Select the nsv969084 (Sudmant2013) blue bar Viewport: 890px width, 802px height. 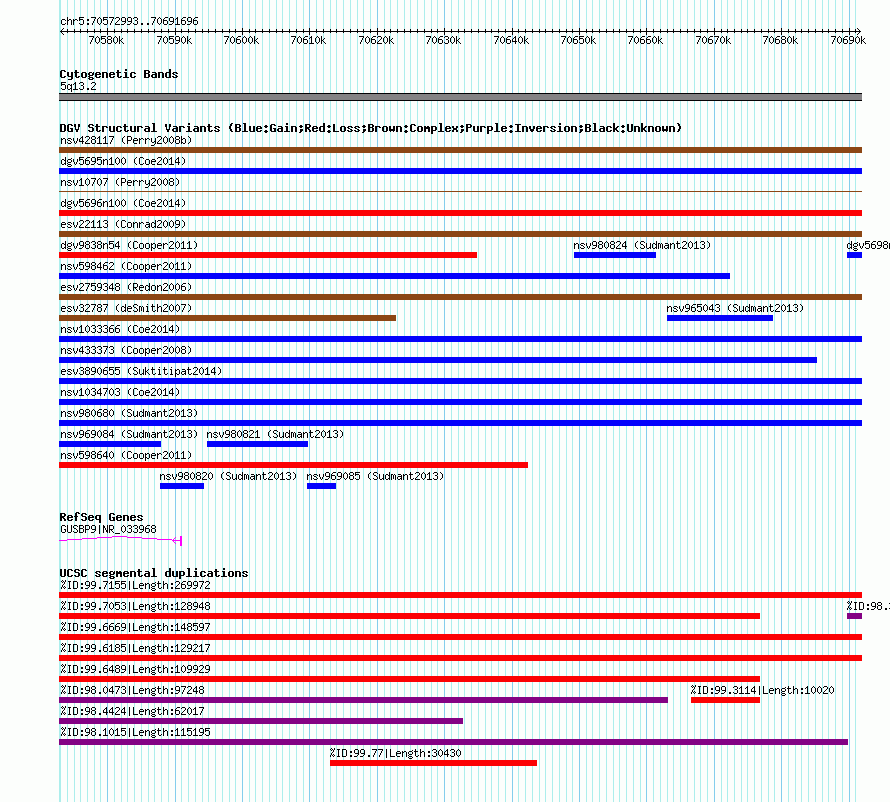[x=110, y=444]
